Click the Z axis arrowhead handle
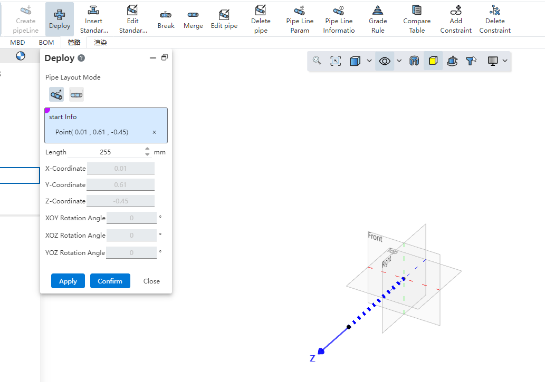 (321, 351)
